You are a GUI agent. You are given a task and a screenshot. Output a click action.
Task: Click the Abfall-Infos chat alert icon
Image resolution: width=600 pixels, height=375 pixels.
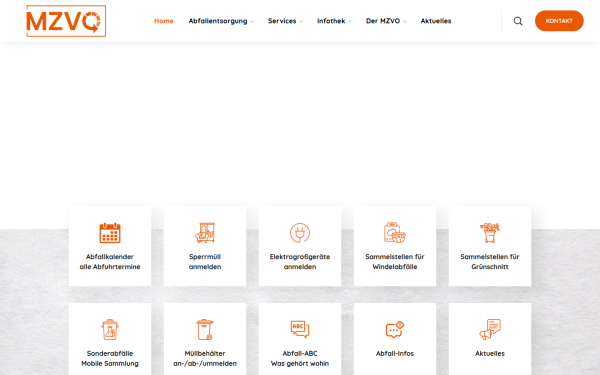(x=395, y=329)
